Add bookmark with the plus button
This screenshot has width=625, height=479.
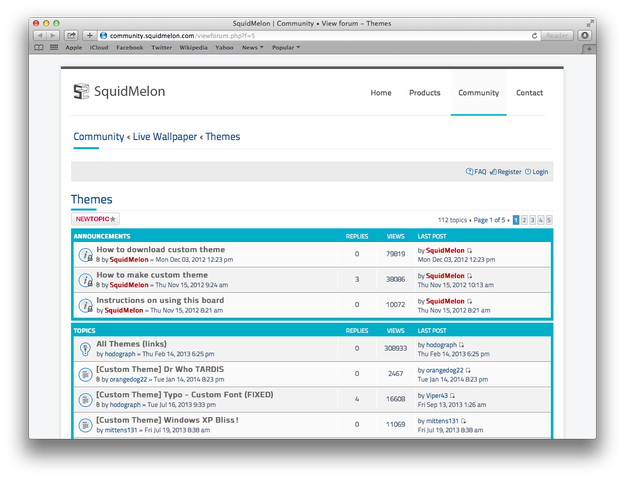[90, 35]
